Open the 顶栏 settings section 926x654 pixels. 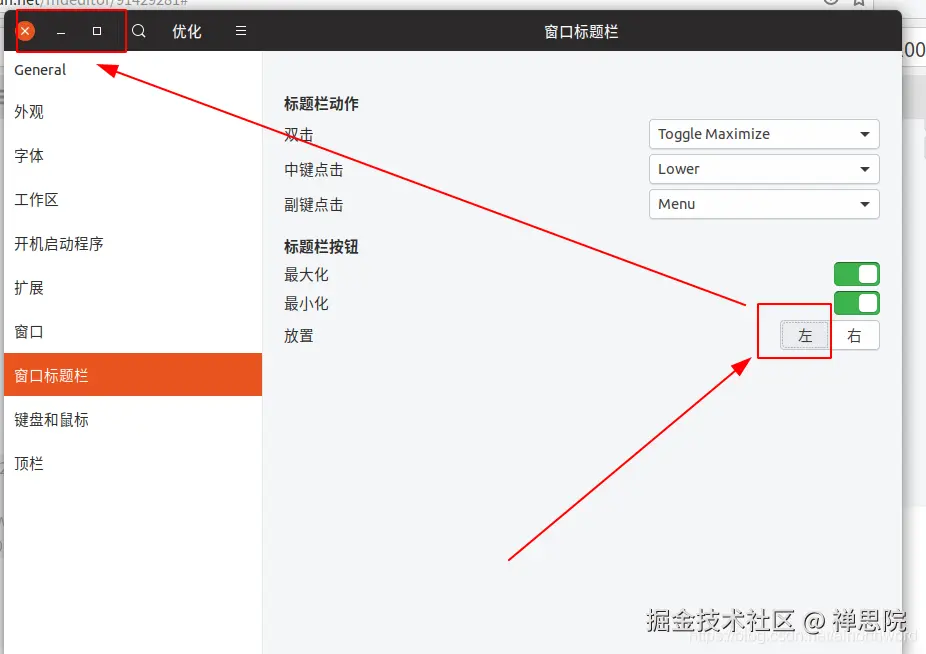tap(29, 463)
